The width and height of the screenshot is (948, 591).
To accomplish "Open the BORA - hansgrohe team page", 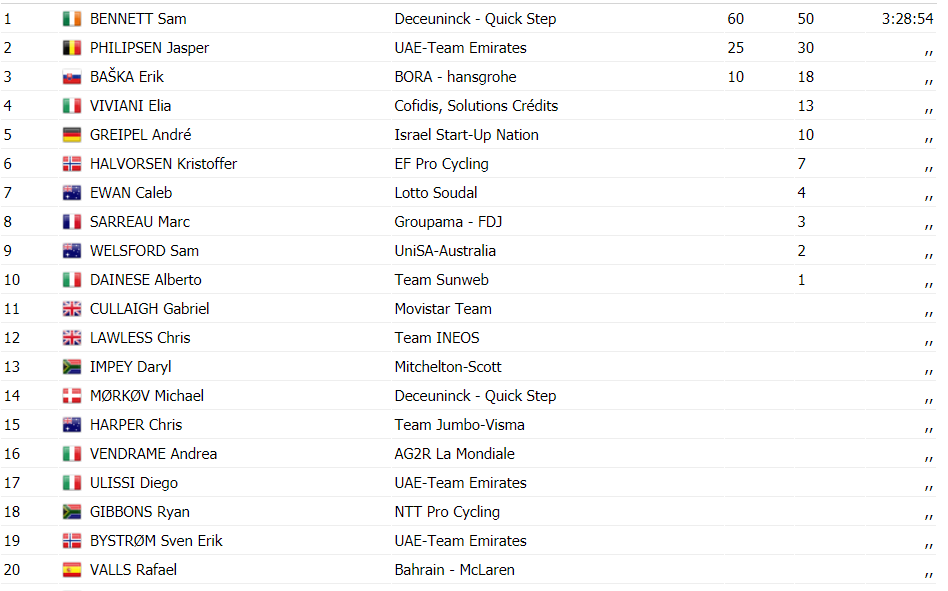I will (455, 77).
